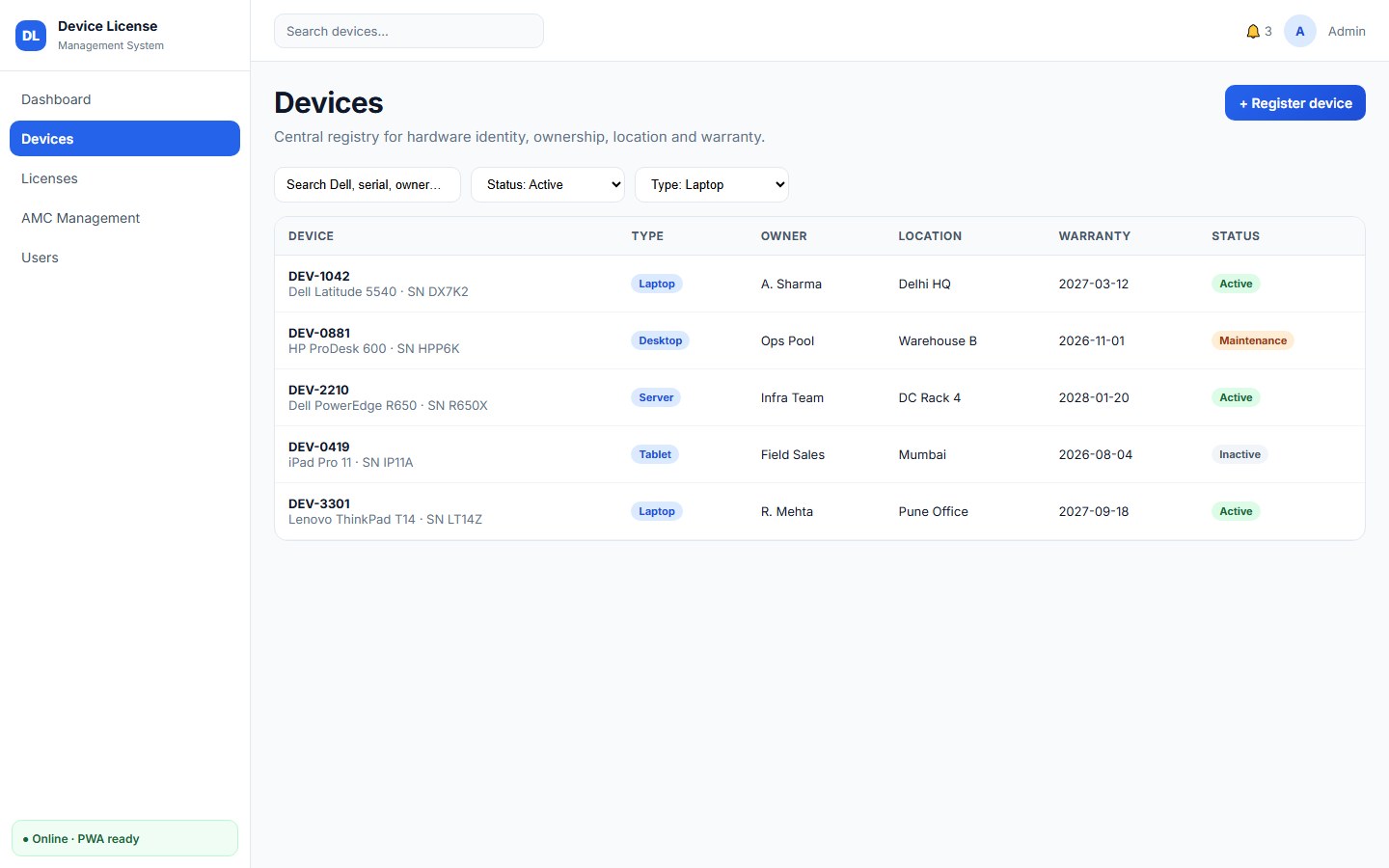Click the Desktop type badge

tap(661, 340)
